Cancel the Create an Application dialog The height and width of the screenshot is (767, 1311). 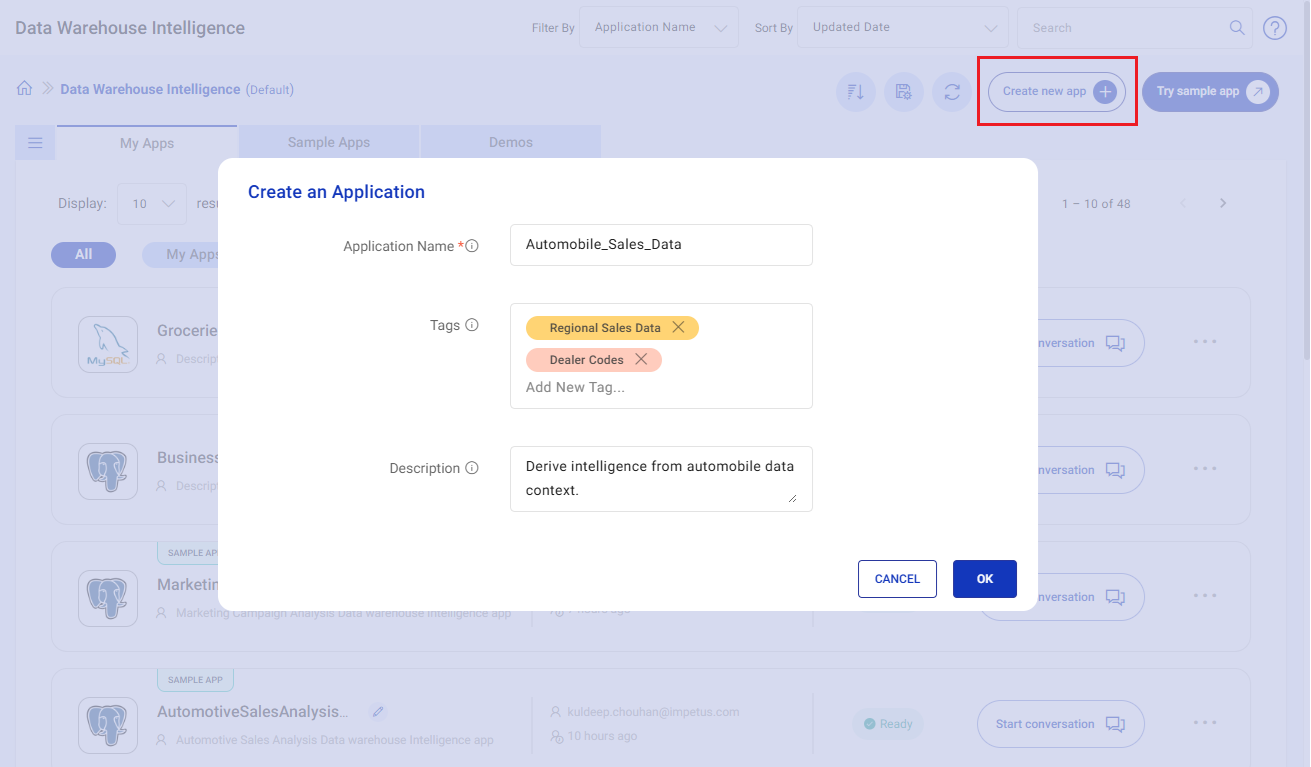pyautogui.click(x=897, y=579)
